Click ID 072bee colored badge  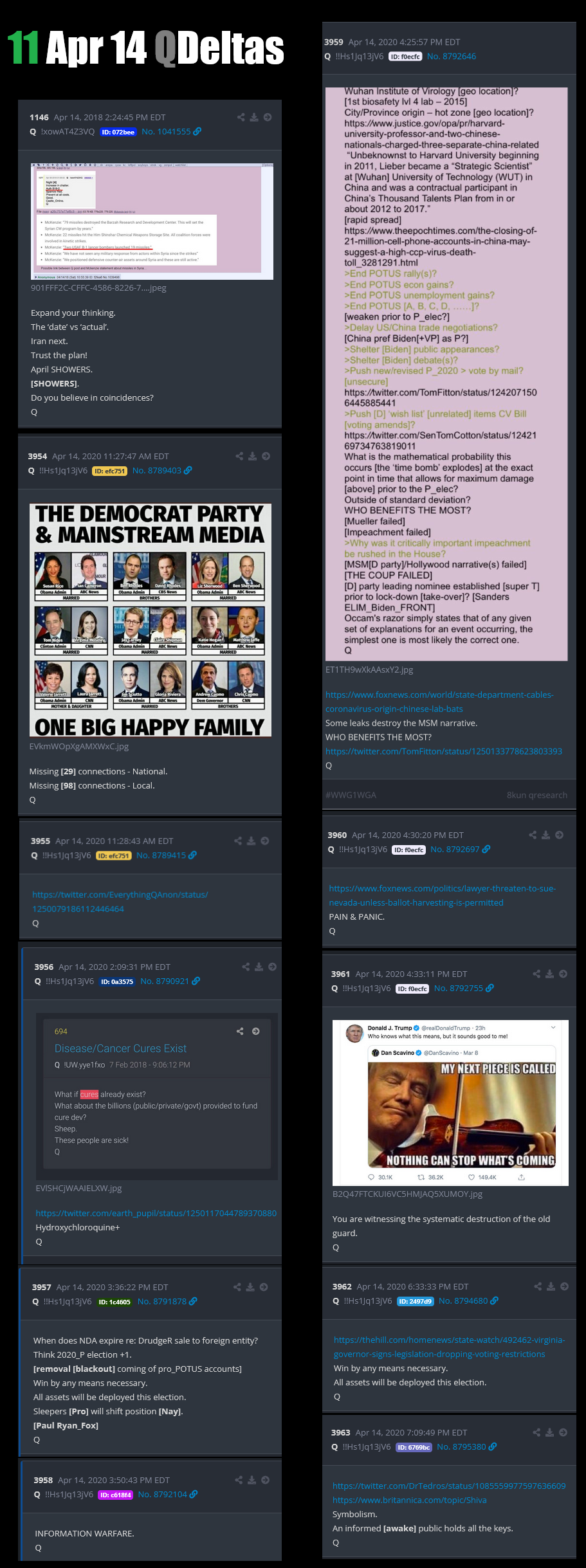click(x=118, y=132)
